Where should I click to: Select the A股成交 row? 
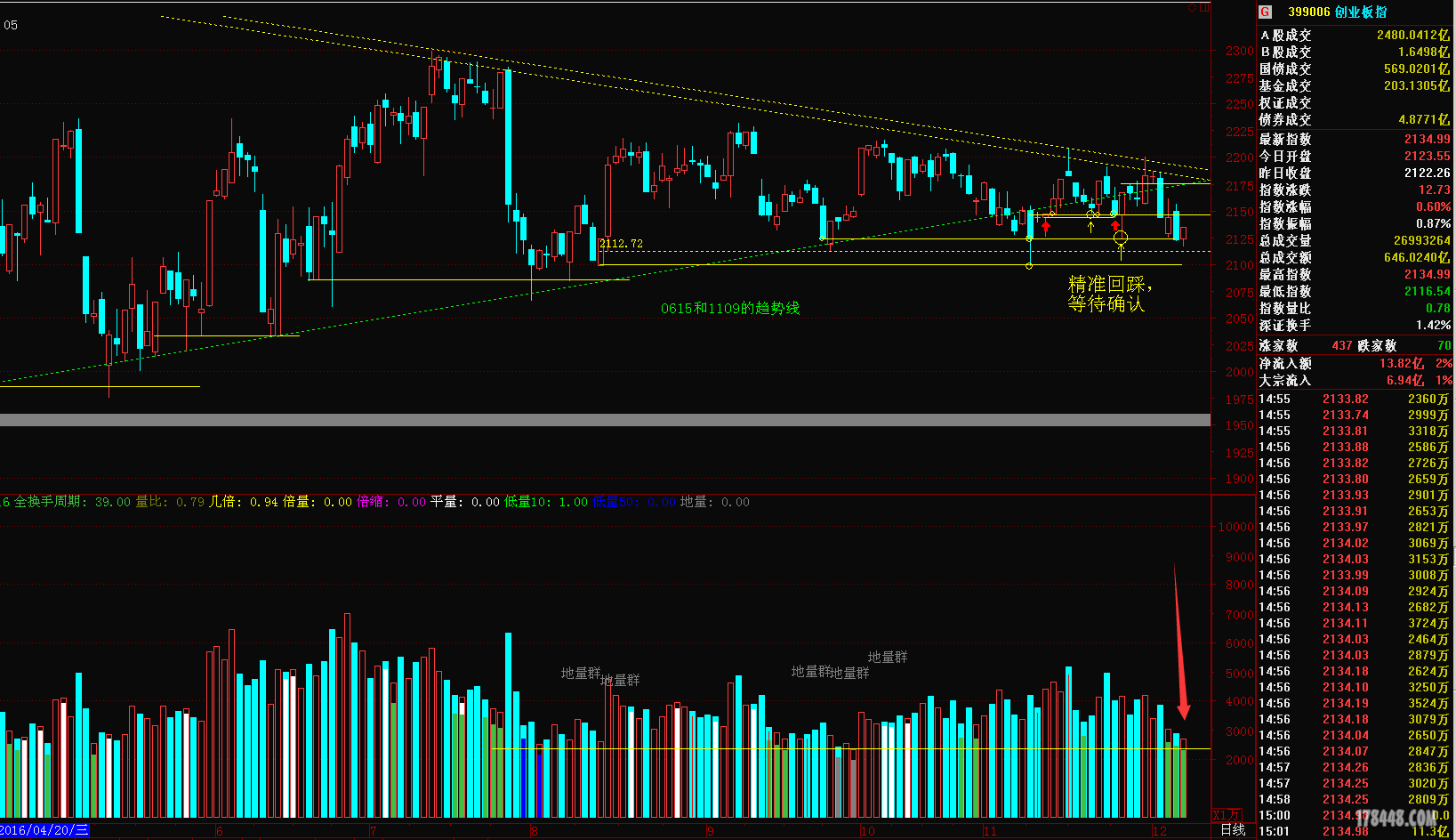[1355, 35]
